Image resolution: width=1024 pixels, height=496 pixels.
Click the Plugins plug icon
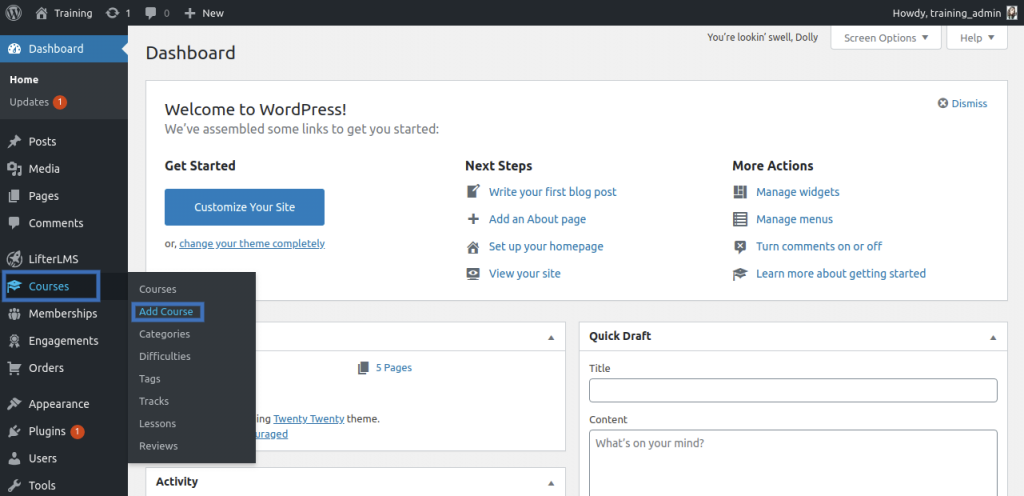click(x=14, y=431)
